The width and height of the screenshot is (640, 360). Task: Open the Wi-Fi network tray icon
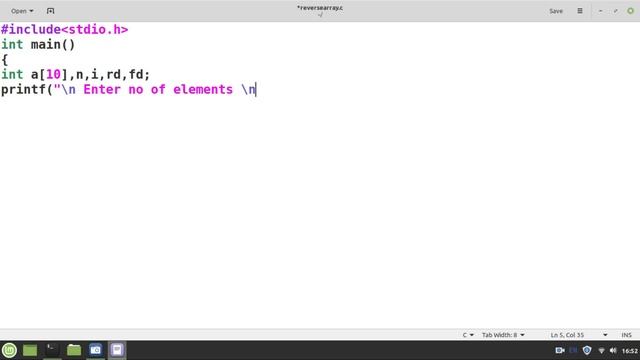[601, 351]
